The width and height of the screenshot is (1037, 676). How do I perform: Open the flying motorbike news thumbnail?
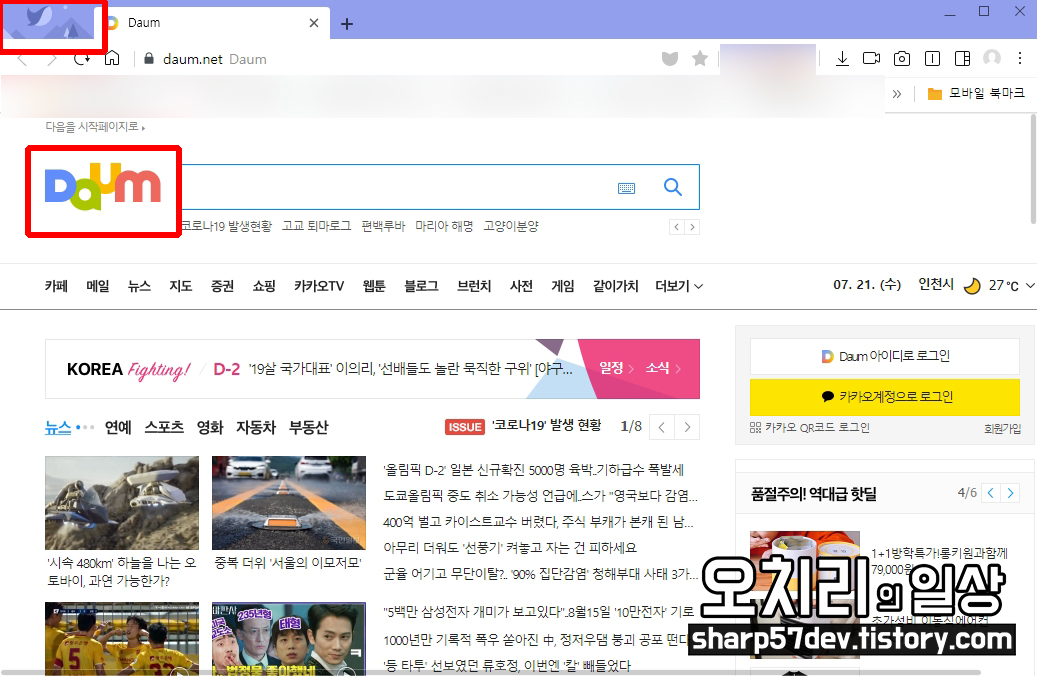(122, 503)
